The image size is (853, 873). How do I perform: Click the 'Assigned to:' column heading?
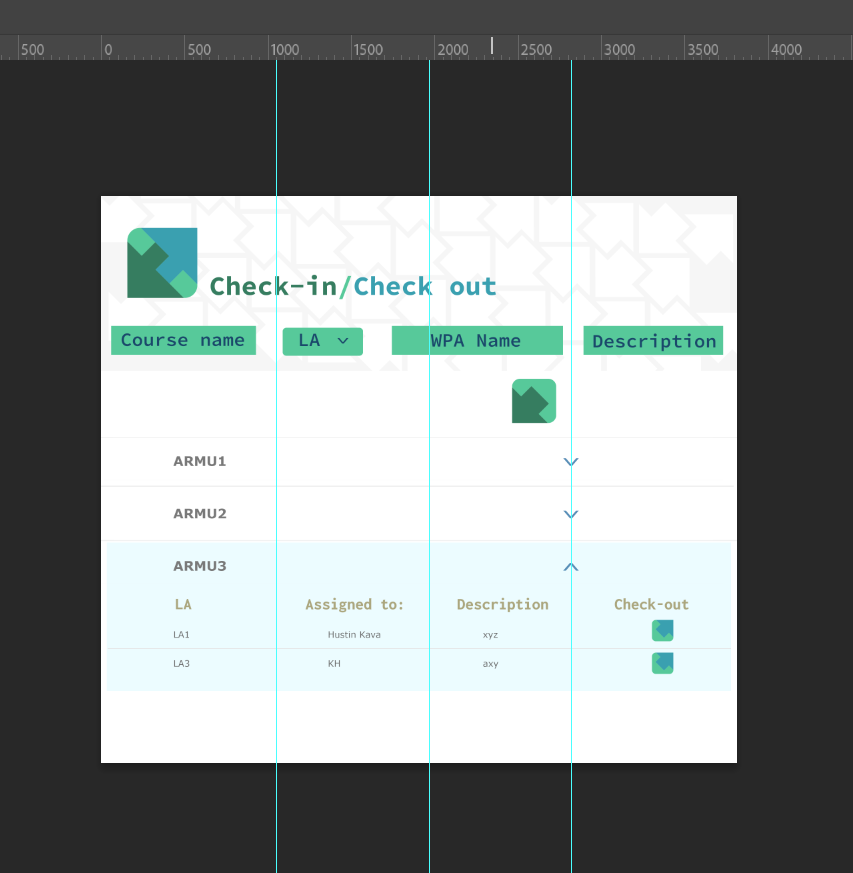[354, 605]
